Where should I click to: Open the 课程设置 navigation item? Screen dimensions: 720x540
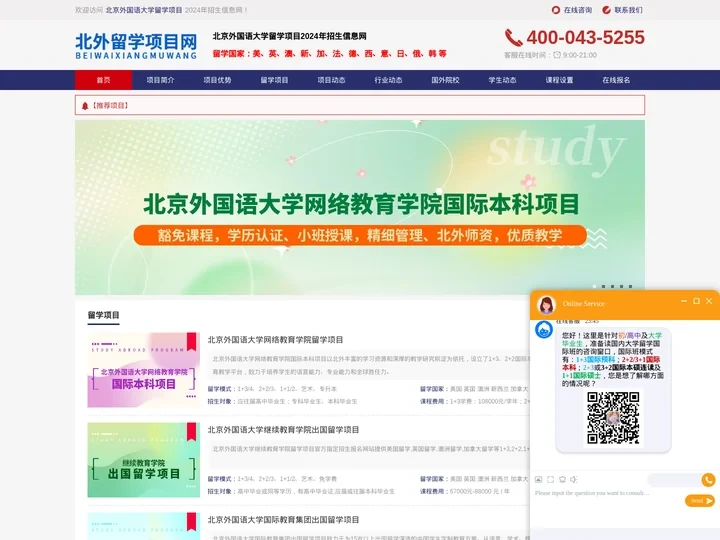pos(559,80)
